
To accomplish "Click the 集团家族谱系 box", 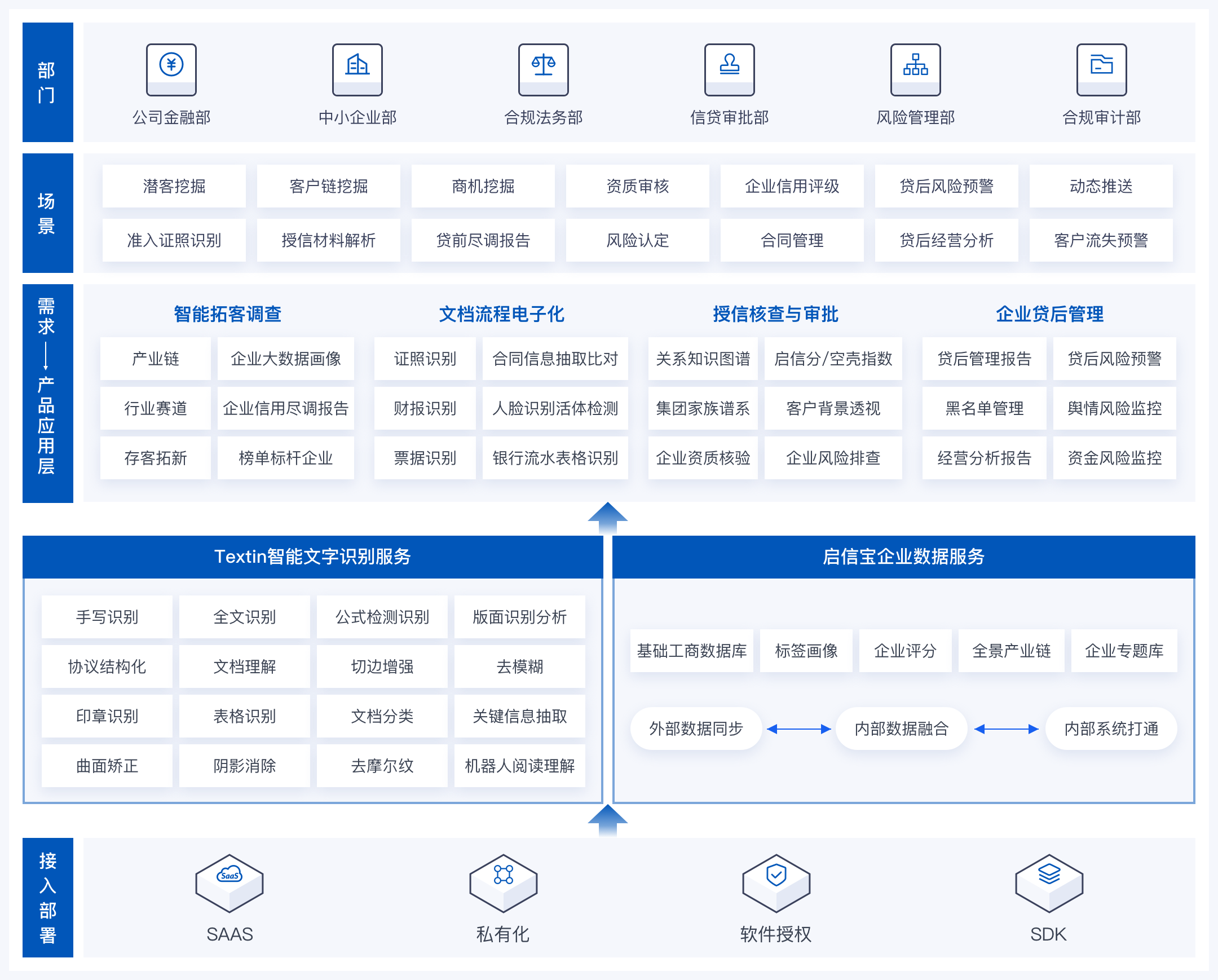I will coord(703,408).
